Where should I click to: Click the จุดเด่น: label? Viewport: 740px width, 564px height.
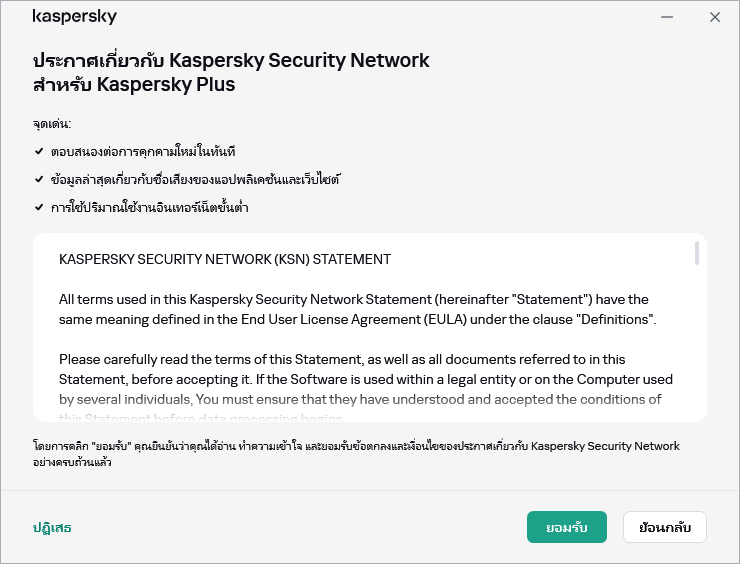(x=51, y=124)
